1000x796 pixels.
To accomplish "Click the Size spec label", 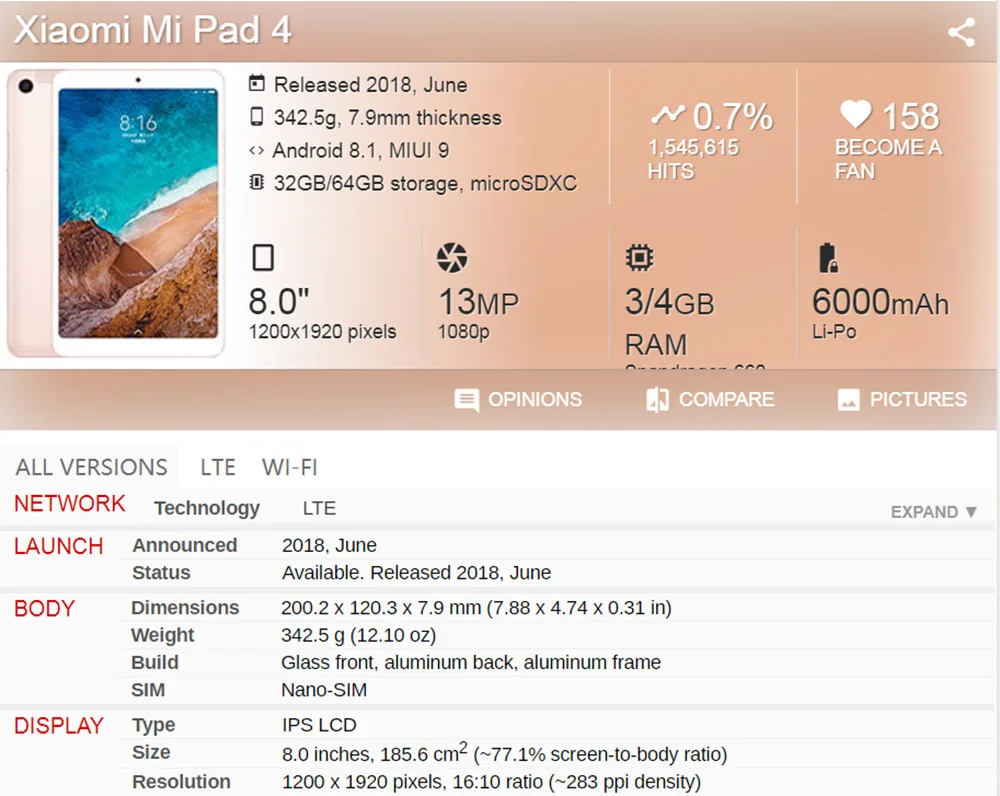I will [151, 753].
